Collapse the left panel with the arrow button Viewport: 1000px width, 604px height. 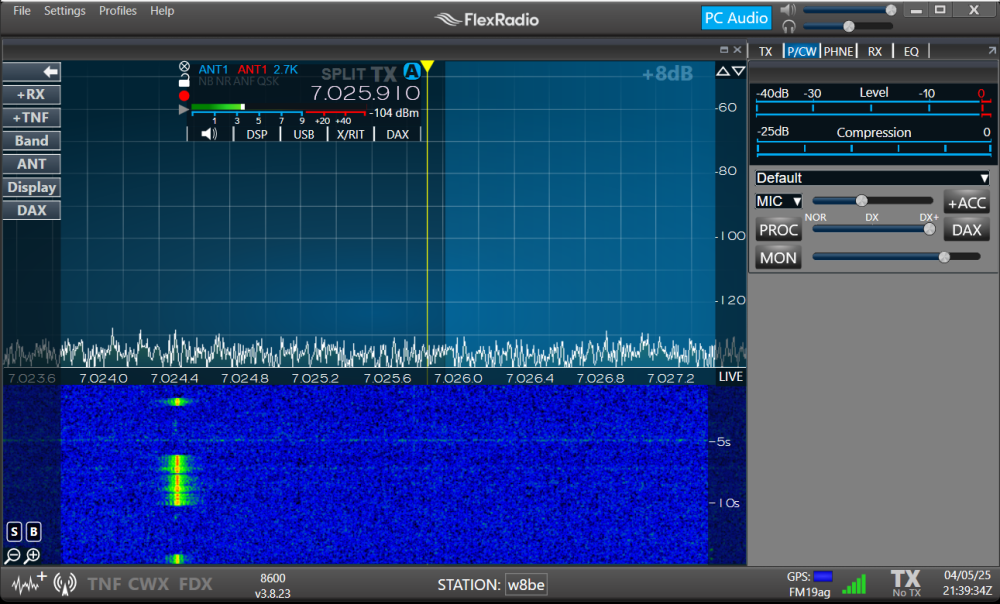32,71
